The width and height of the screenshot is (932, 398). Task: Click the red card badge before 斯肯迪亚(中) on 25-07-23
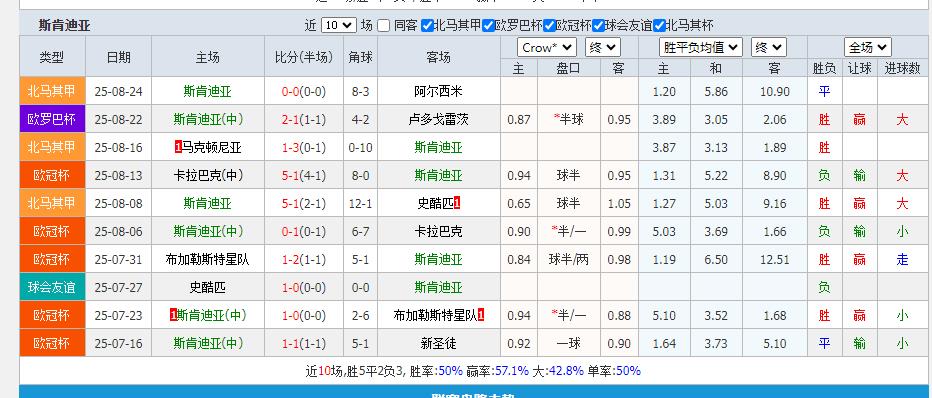(x=173, y=315)
